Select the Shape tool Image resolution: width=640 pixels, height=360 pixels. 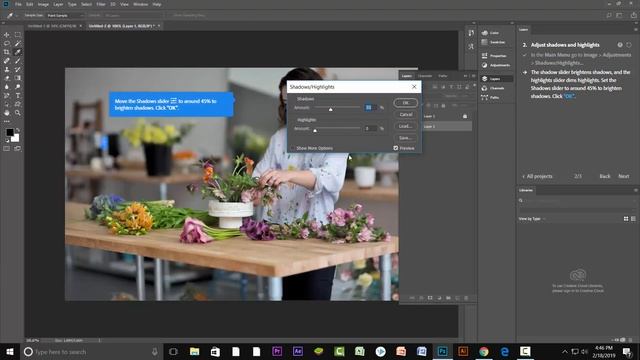point(18,104)
